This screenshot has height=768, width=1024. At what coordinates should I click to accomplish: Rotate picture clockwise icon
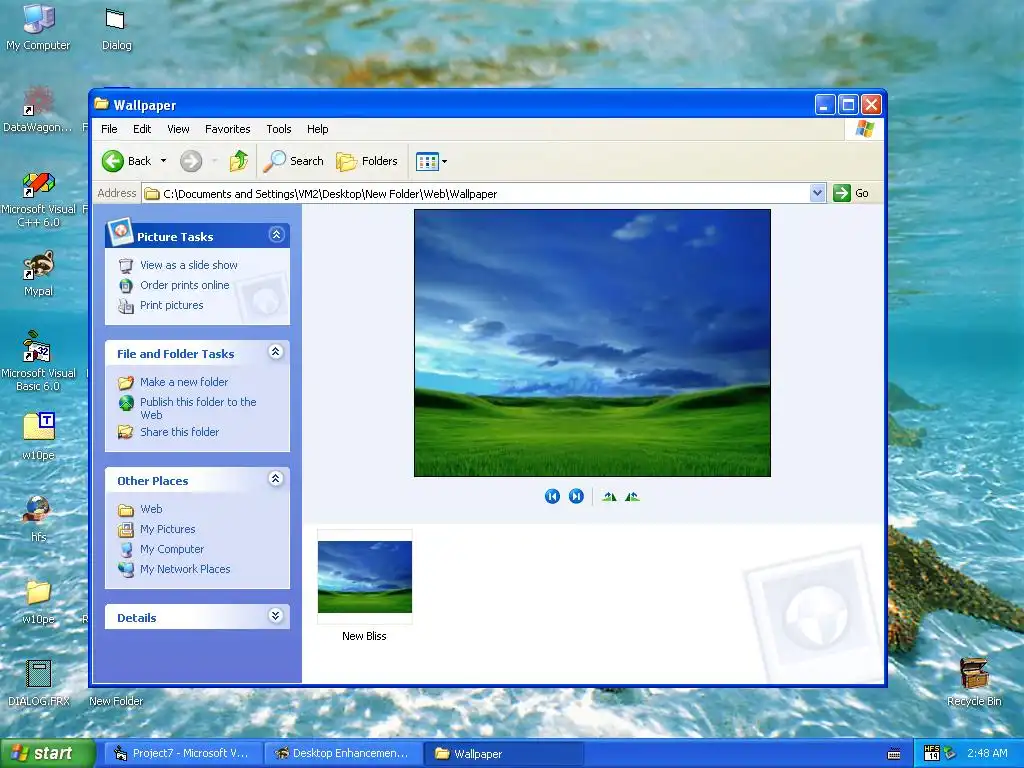point(609,496)
